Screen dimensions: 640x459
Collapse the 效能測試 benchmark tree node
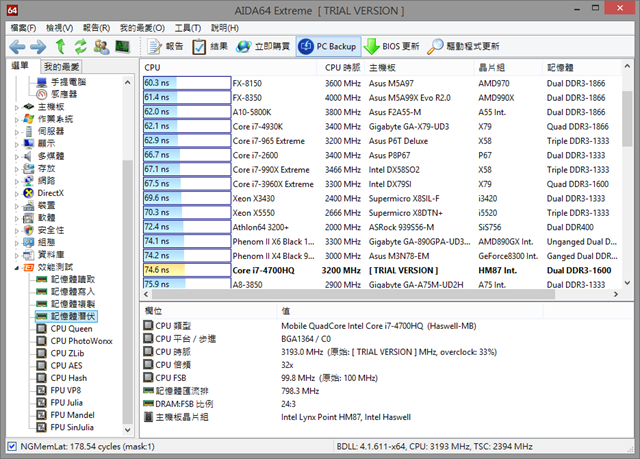coord(17,268)
